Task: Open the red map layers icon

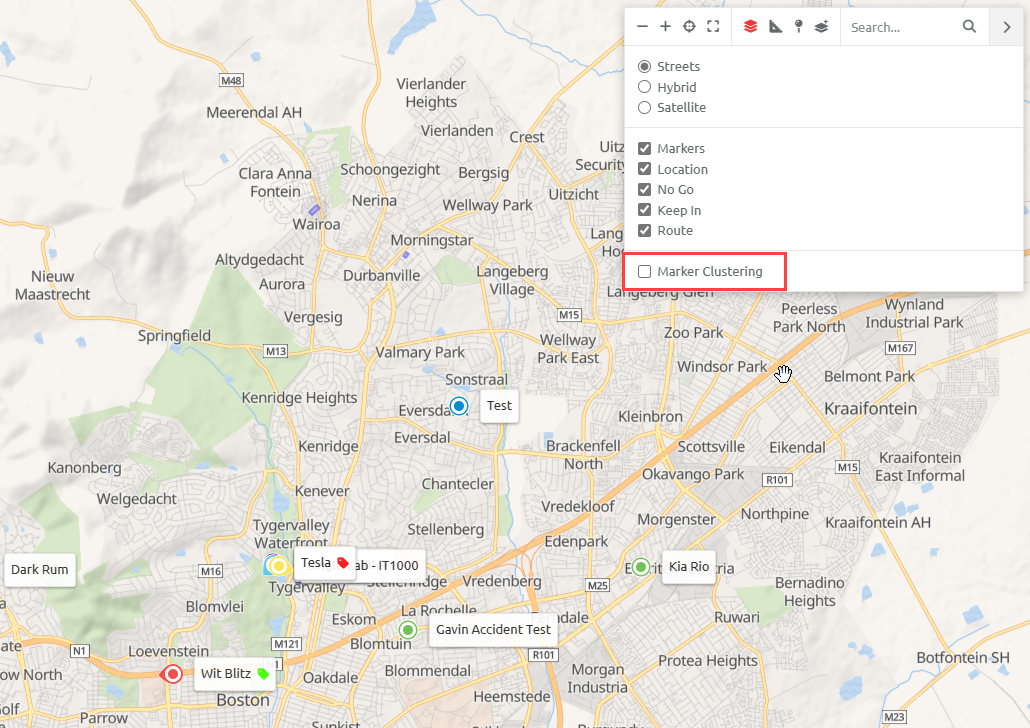Action: point(750,27)
